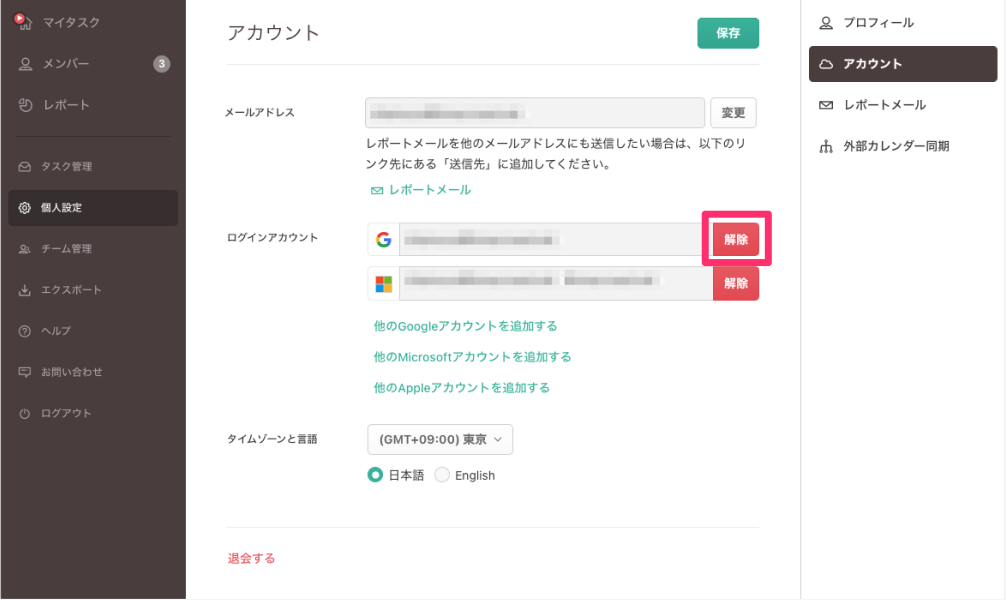Screen dimensions: 1006x600
Task: Switch to the プロフィール tab
Action: click(x=877, y=22)
